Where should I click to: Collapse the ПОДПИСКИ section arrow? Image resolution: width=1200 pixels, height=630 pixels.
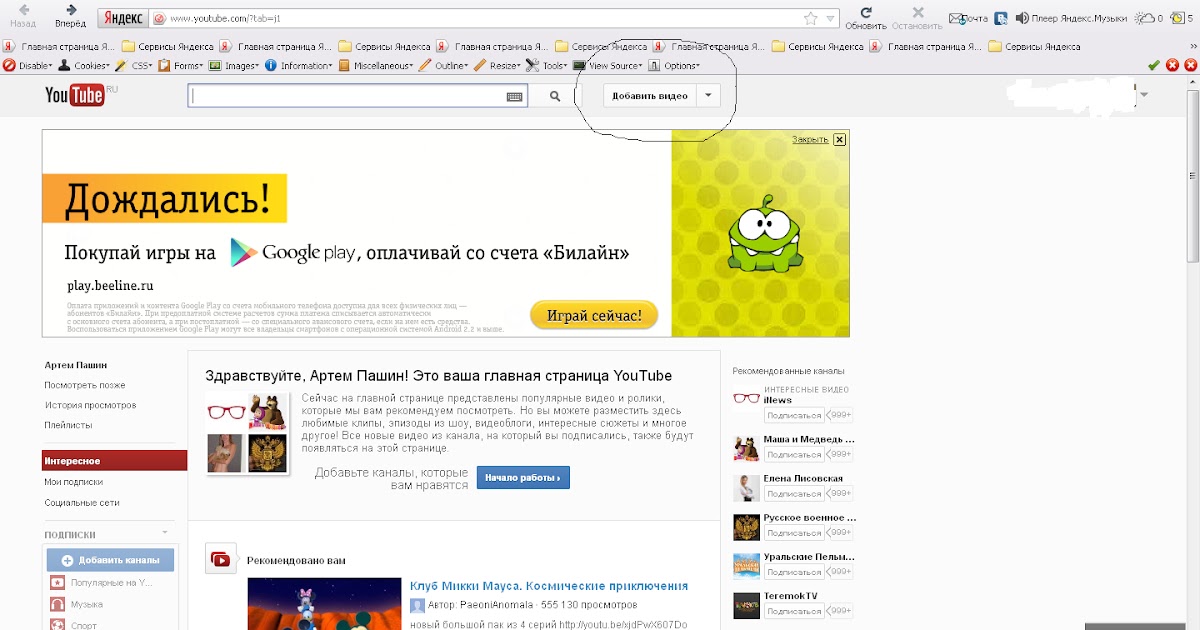[165, 533]
